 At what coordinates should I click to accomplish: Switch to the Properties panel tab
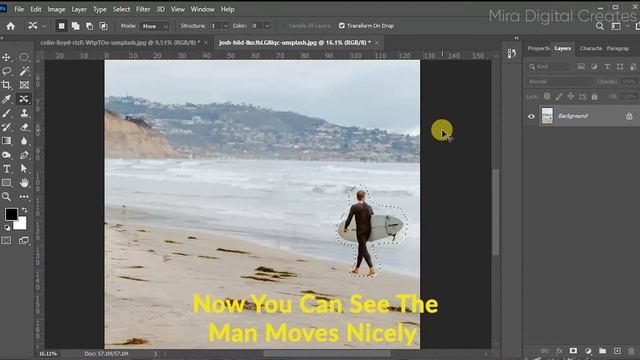tap(538, 48)
